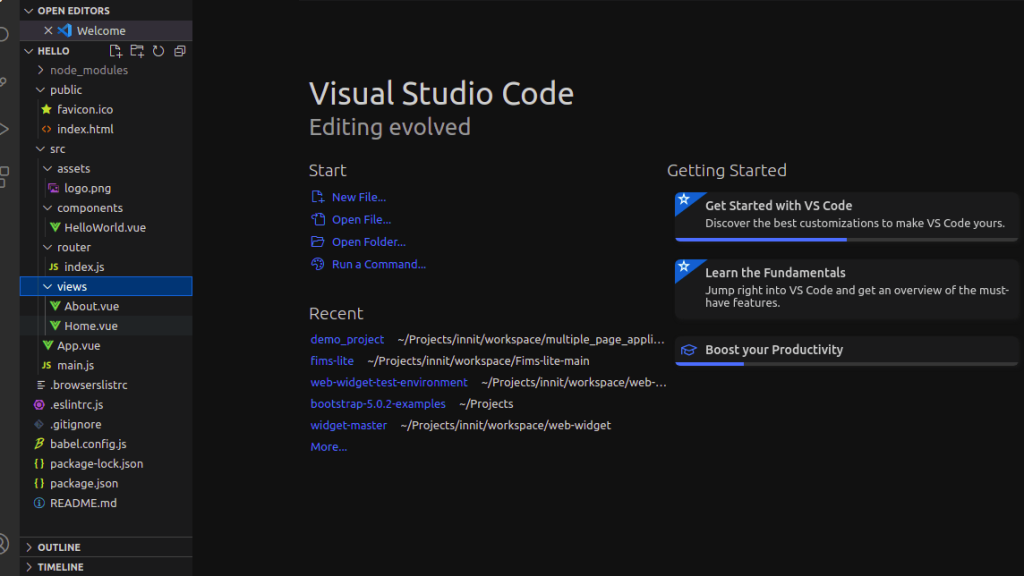
Task: Open the fims-lite recent project
Action: pyautogui.click(x=331, y=361)
